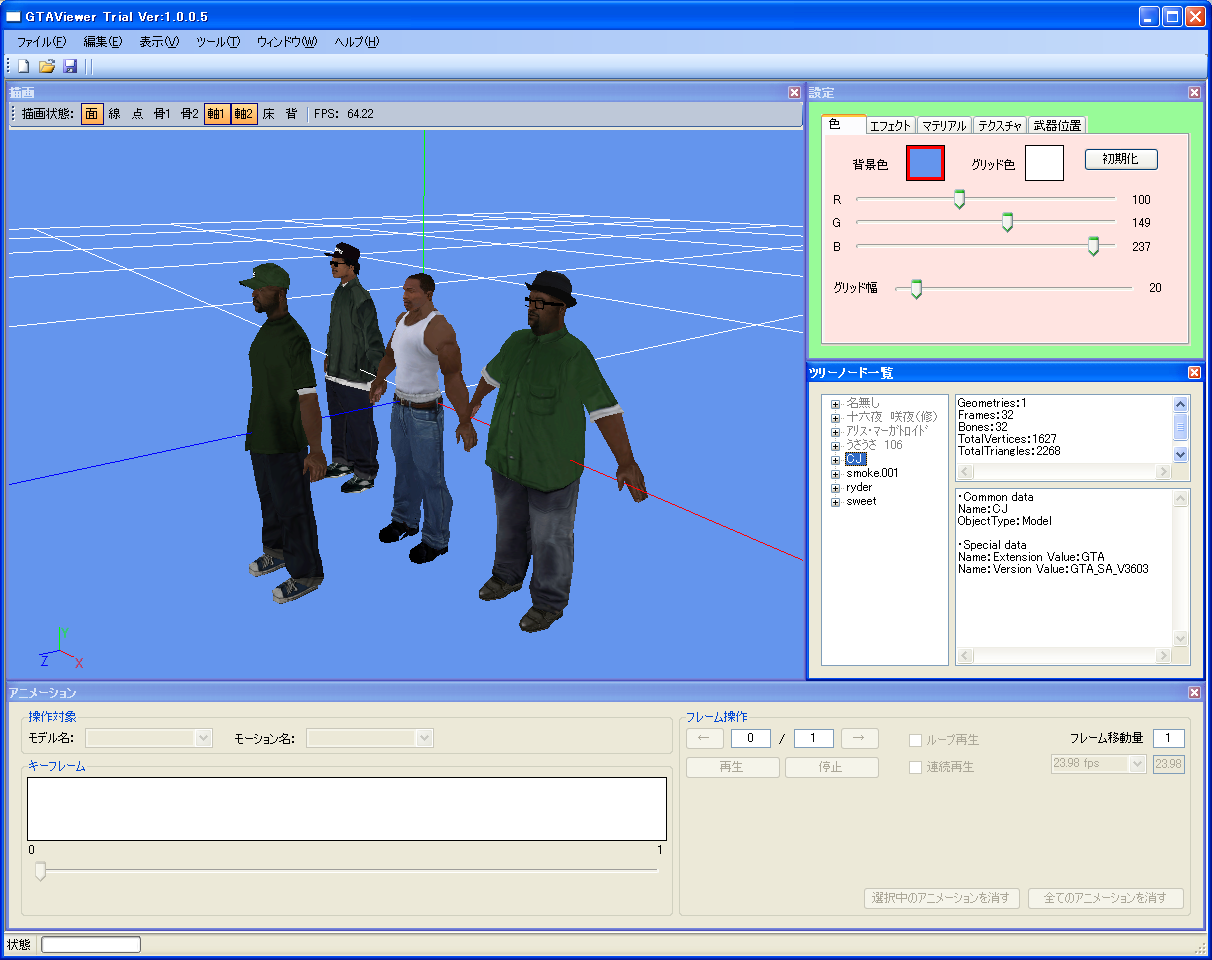Select smoke.001 in the node list
This screenshot has width=1212, height=960.
(x=872, y=473)
